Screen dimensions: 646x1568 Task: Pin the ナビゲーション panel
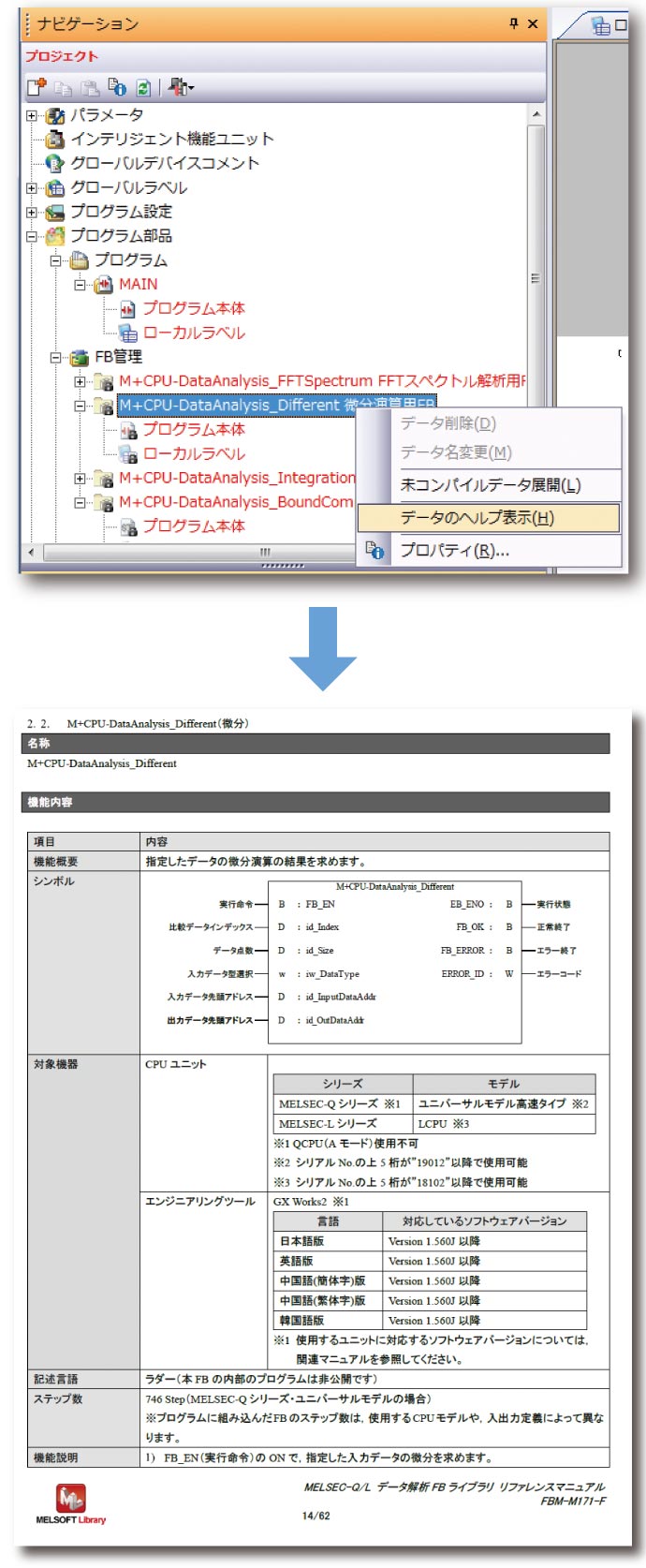coord(513,23)
